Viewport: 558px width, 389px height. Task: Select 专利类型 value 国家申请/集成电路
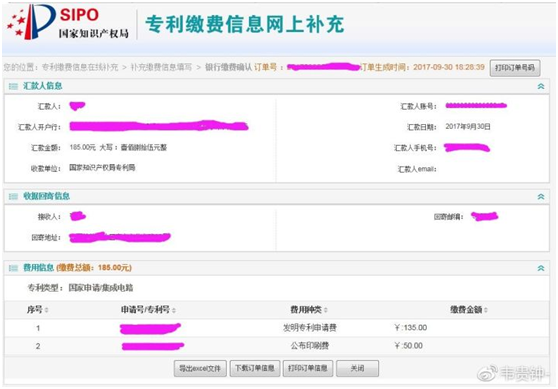tap(101, 288)
